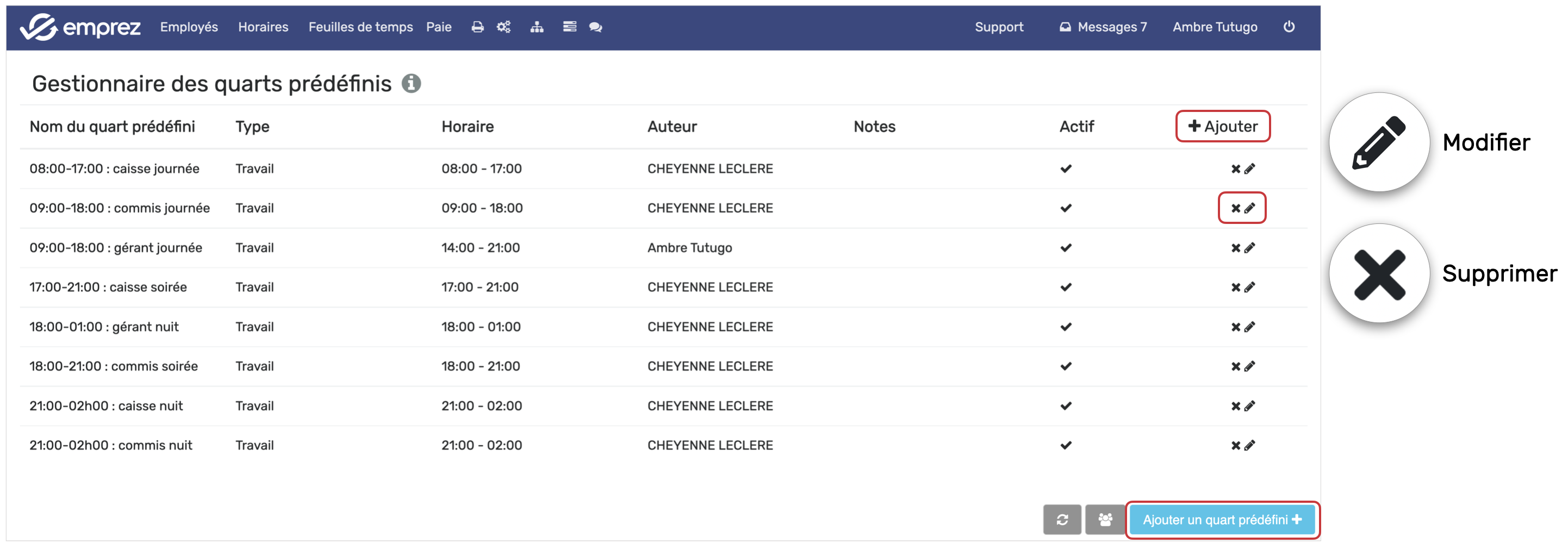1568x549 pixels.
Task: Delete the commis journée shift
Action: coord(1235,208)
